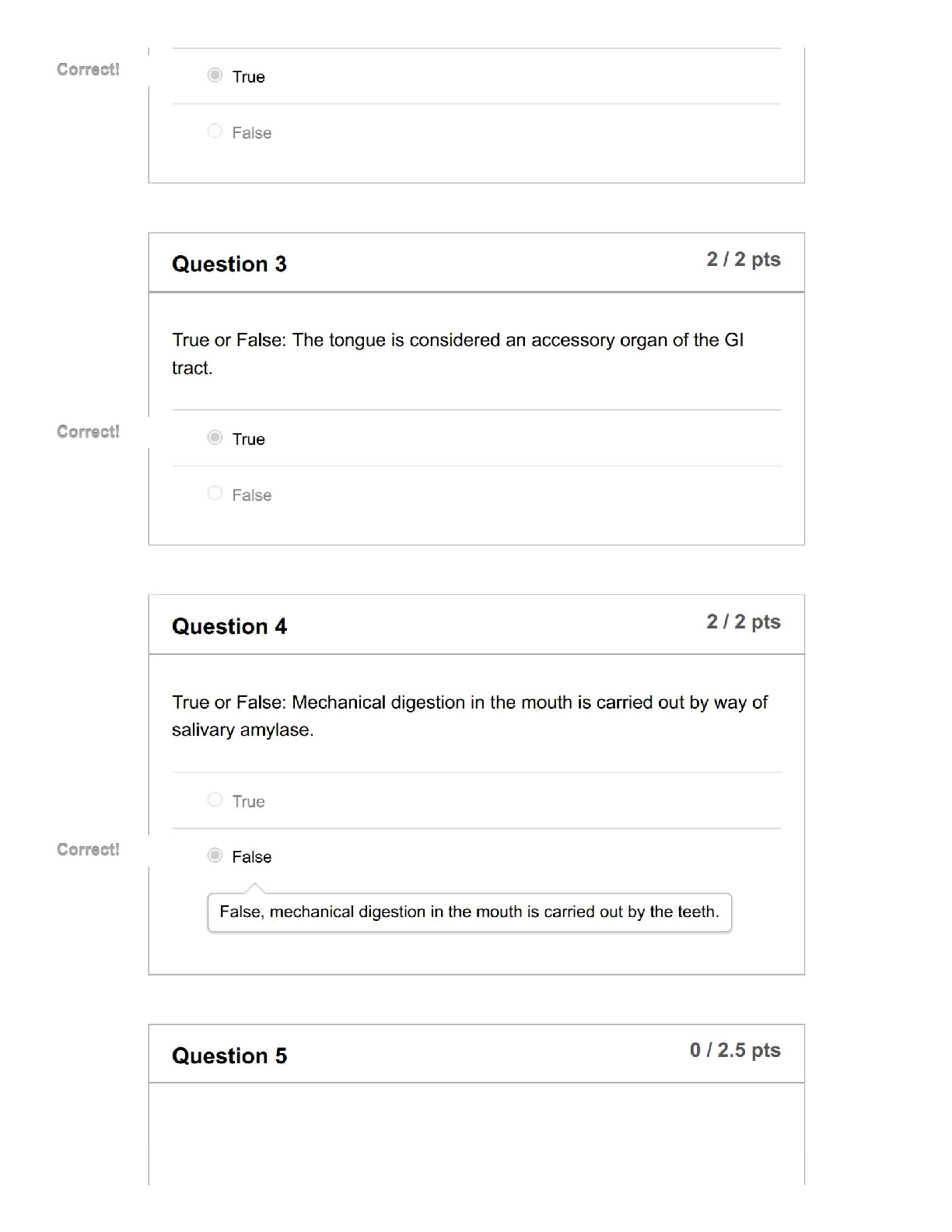Click the empty Question 5 content area
Viewport: 952px width, 1232px height.
point(476,1134)
